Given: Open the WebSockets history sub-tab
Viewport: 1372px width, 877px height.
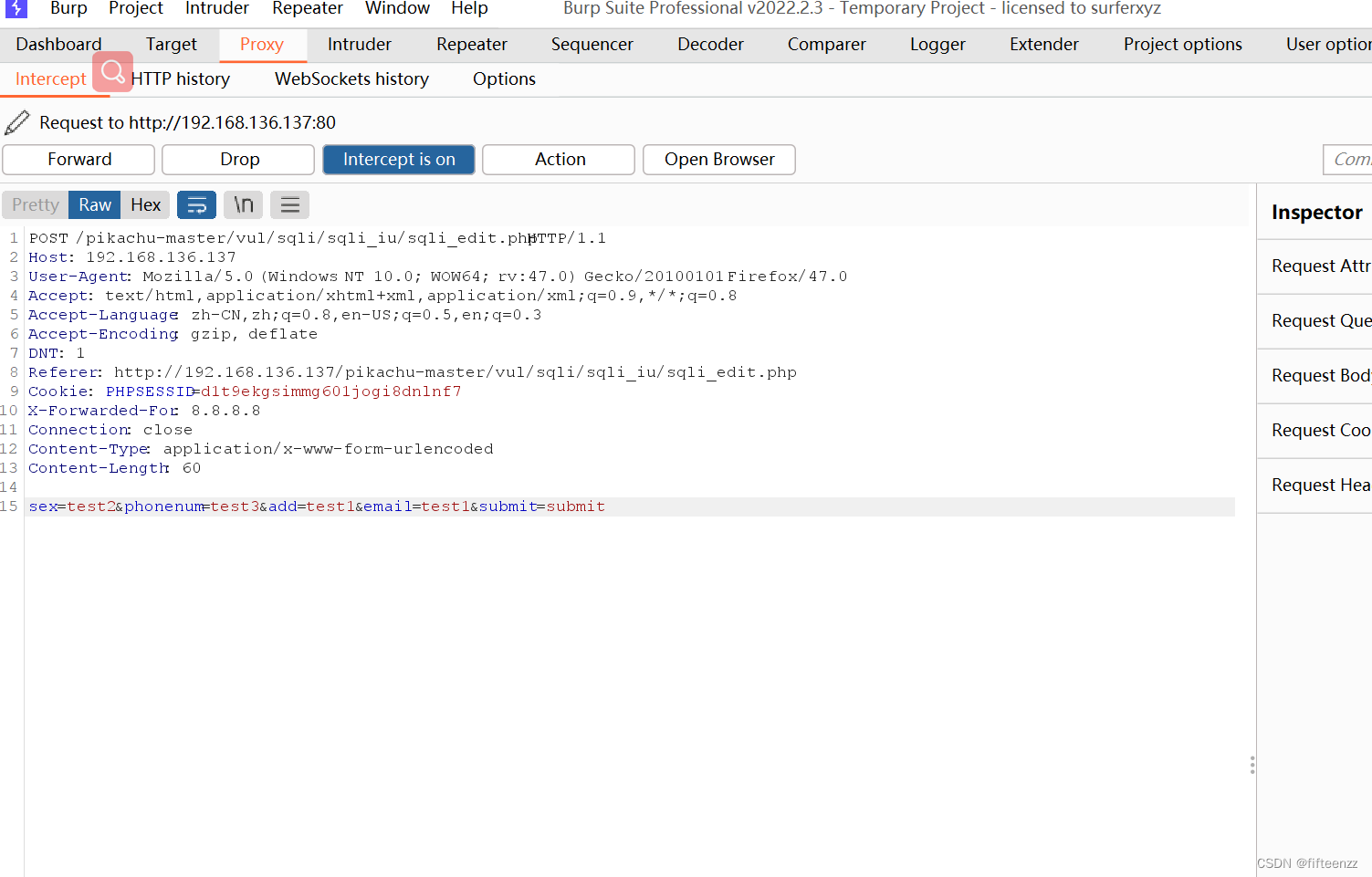Looking at the screenshot, I should [x=352, y=79].
